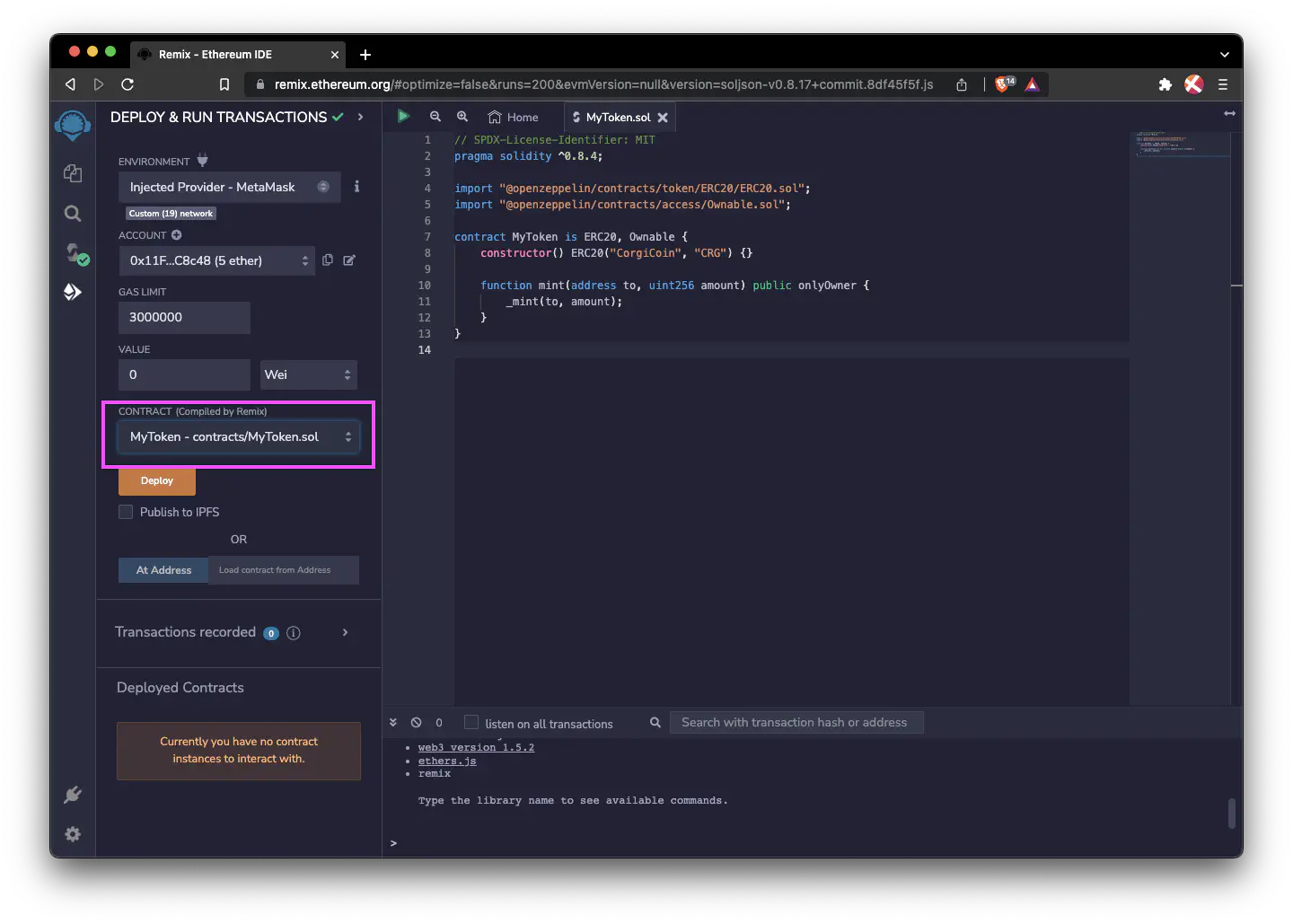
Task: Open the Remix home logo icon
Action: (x=73, y=125)
